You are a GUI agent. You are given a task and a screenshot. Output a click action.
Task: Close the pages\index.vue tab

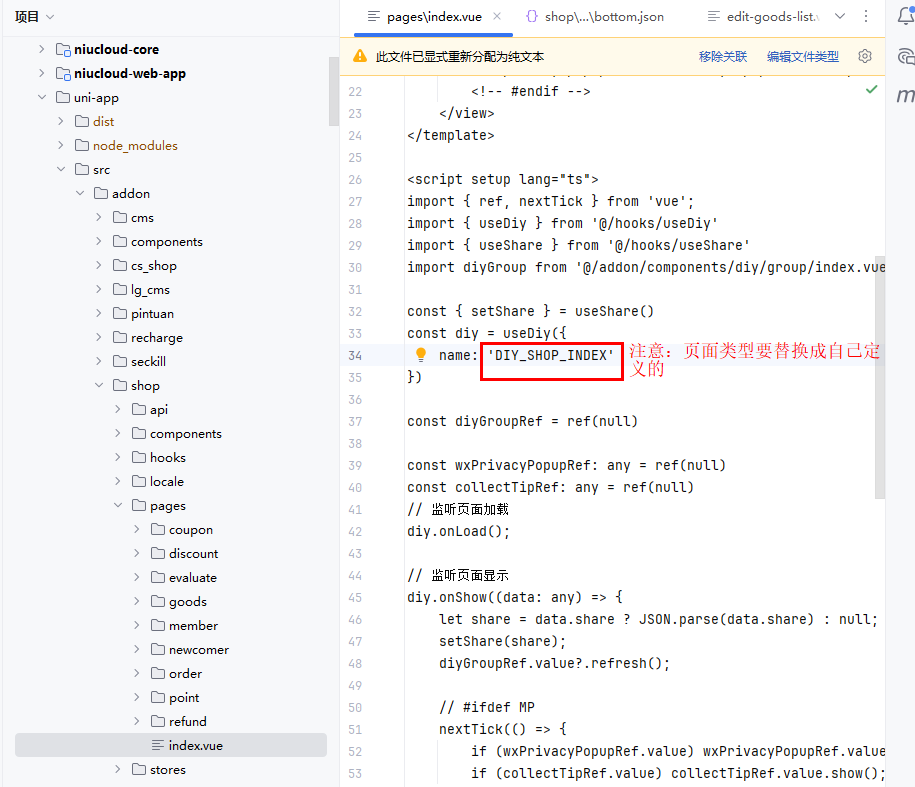(x=495, y=16)
